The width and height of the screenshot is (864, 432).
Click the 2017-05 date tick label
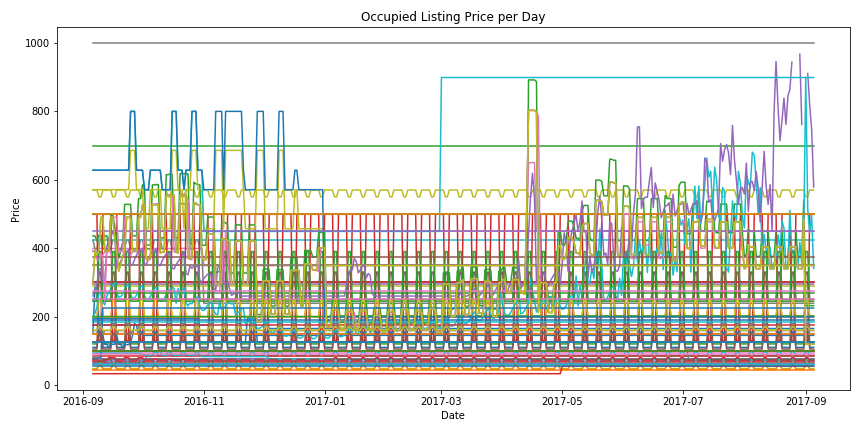coord(561,400)
